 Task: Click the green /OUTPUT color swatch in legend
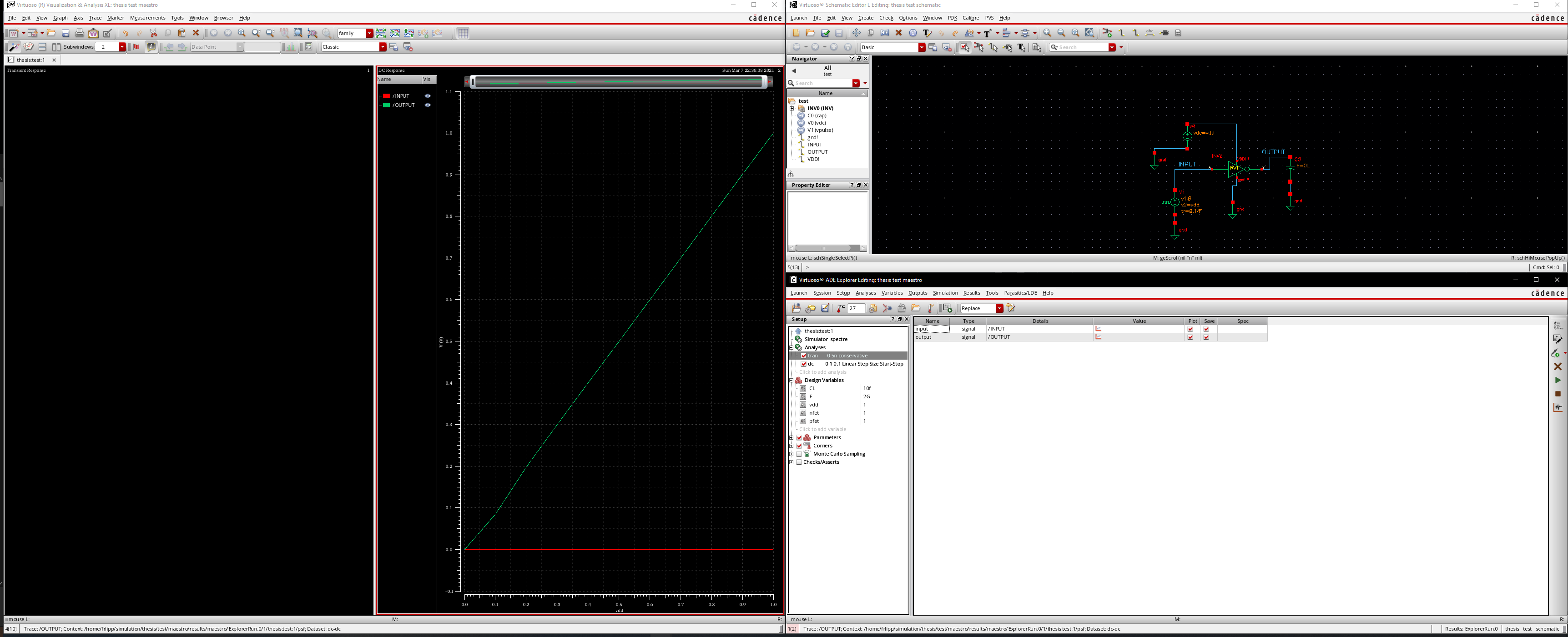386,105
